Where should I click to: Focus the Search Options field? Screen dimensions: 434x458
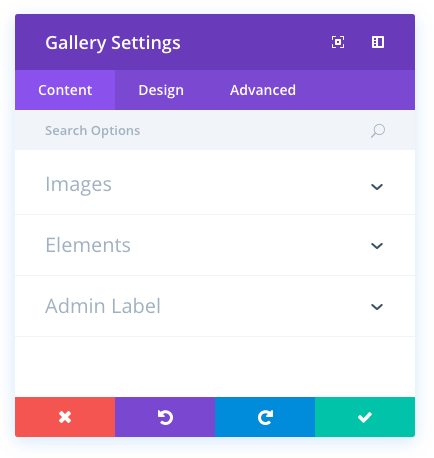[x=215, y=130]
